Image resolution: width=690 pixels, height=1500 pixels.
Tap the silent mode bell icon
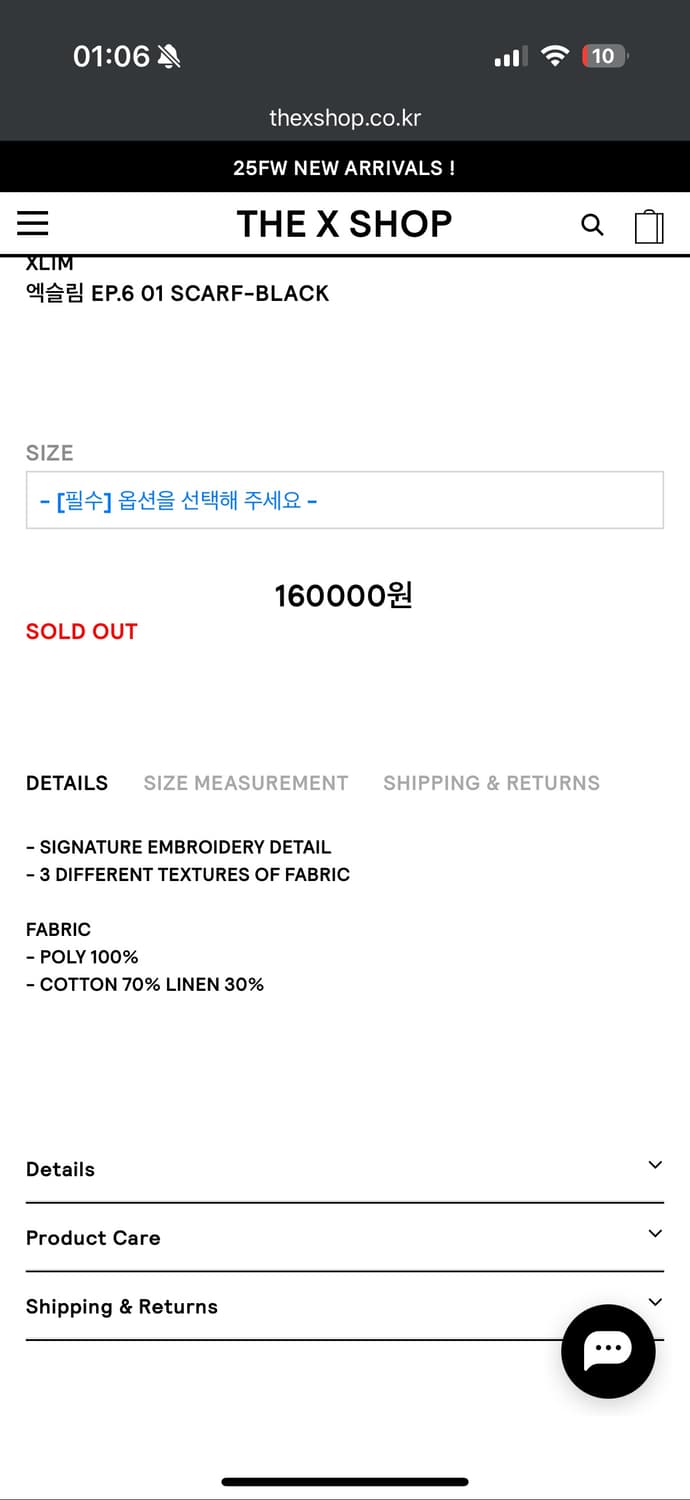click(169, 57)
